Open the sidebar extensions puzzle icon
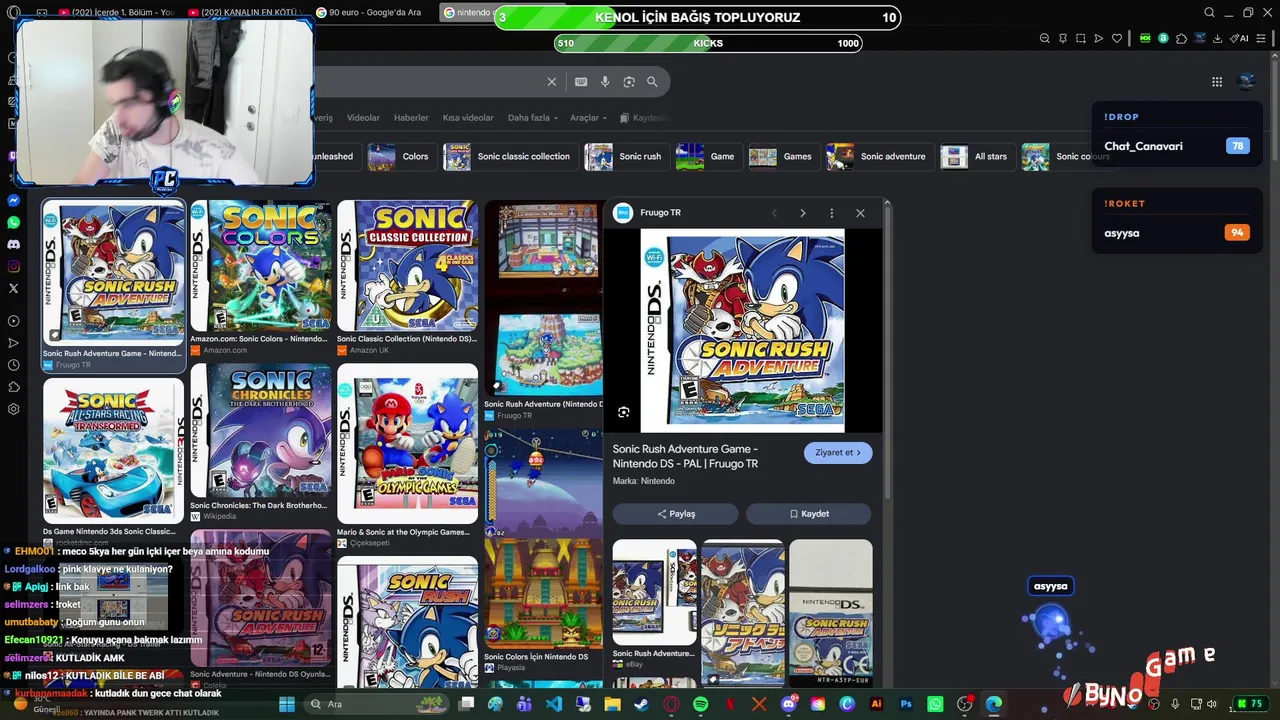Viewport: 1280px width, 720px height. click(13, 387)
